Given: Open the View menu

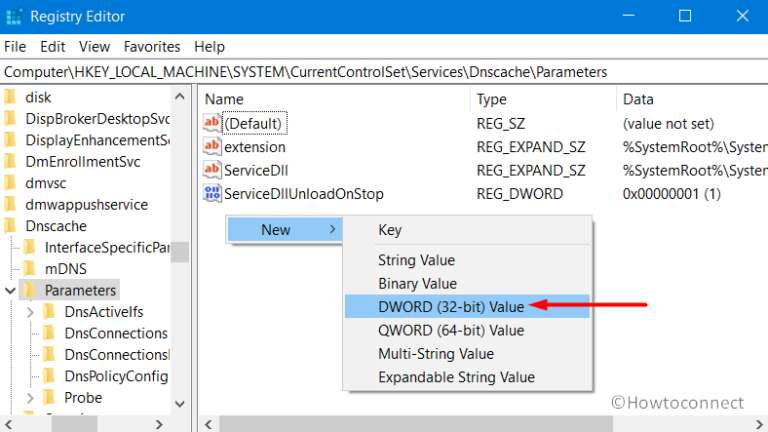Looking at the screenshot, I should coord(95,47).
